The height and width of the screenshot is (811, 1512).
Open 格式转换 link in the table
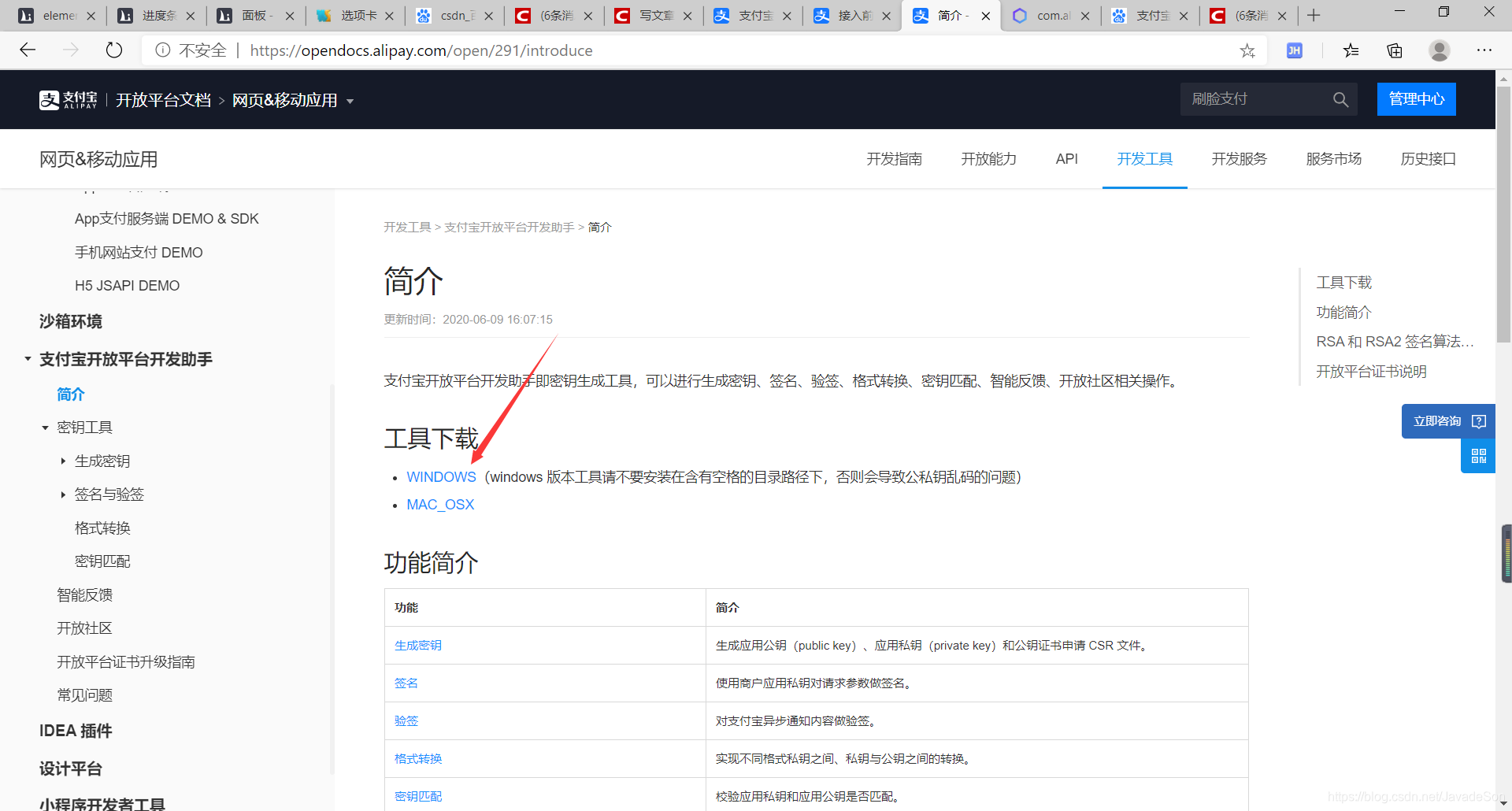pos(418,759)
